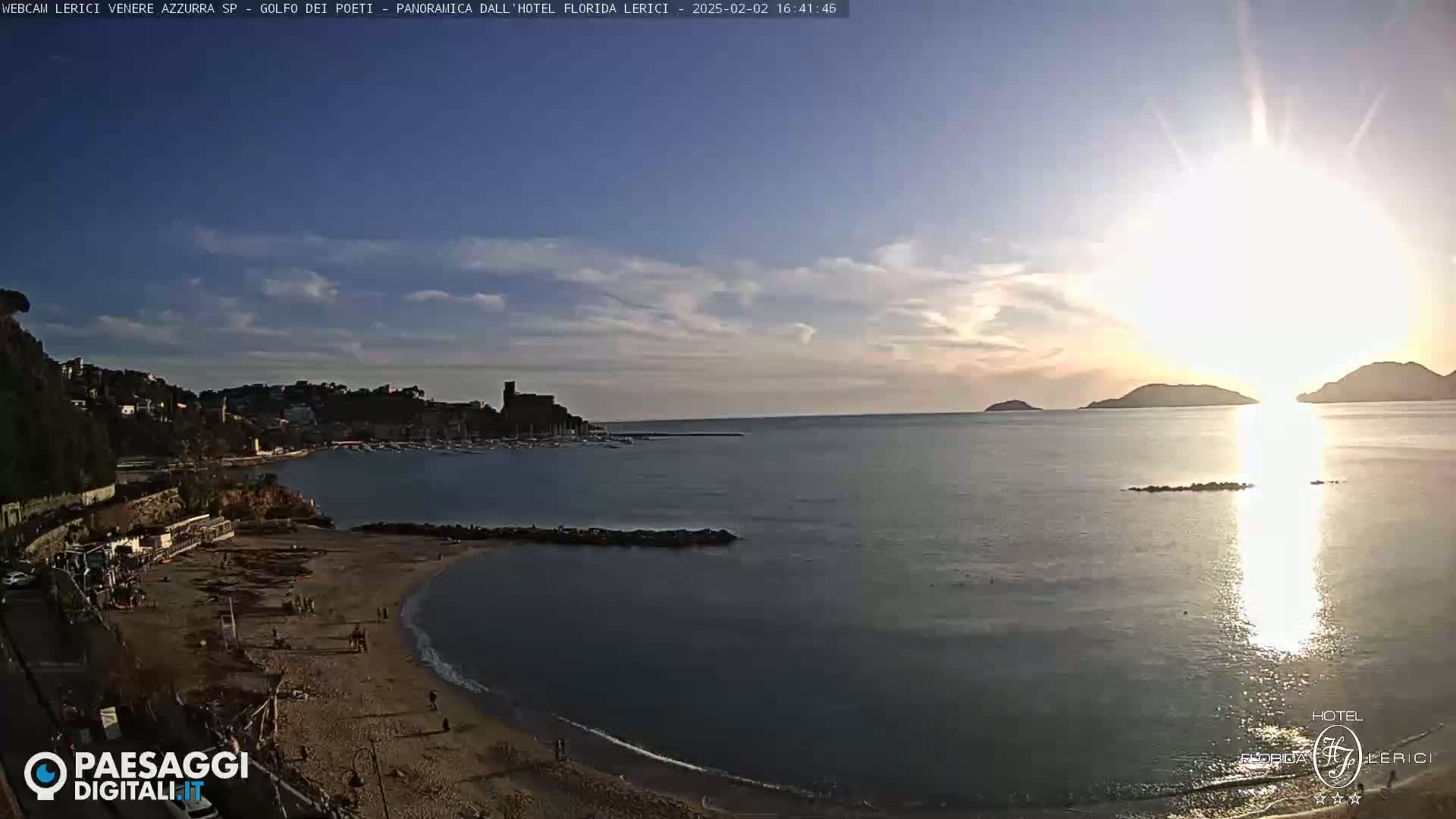Click the white car parked at the left edge

(x=17, y=579)
